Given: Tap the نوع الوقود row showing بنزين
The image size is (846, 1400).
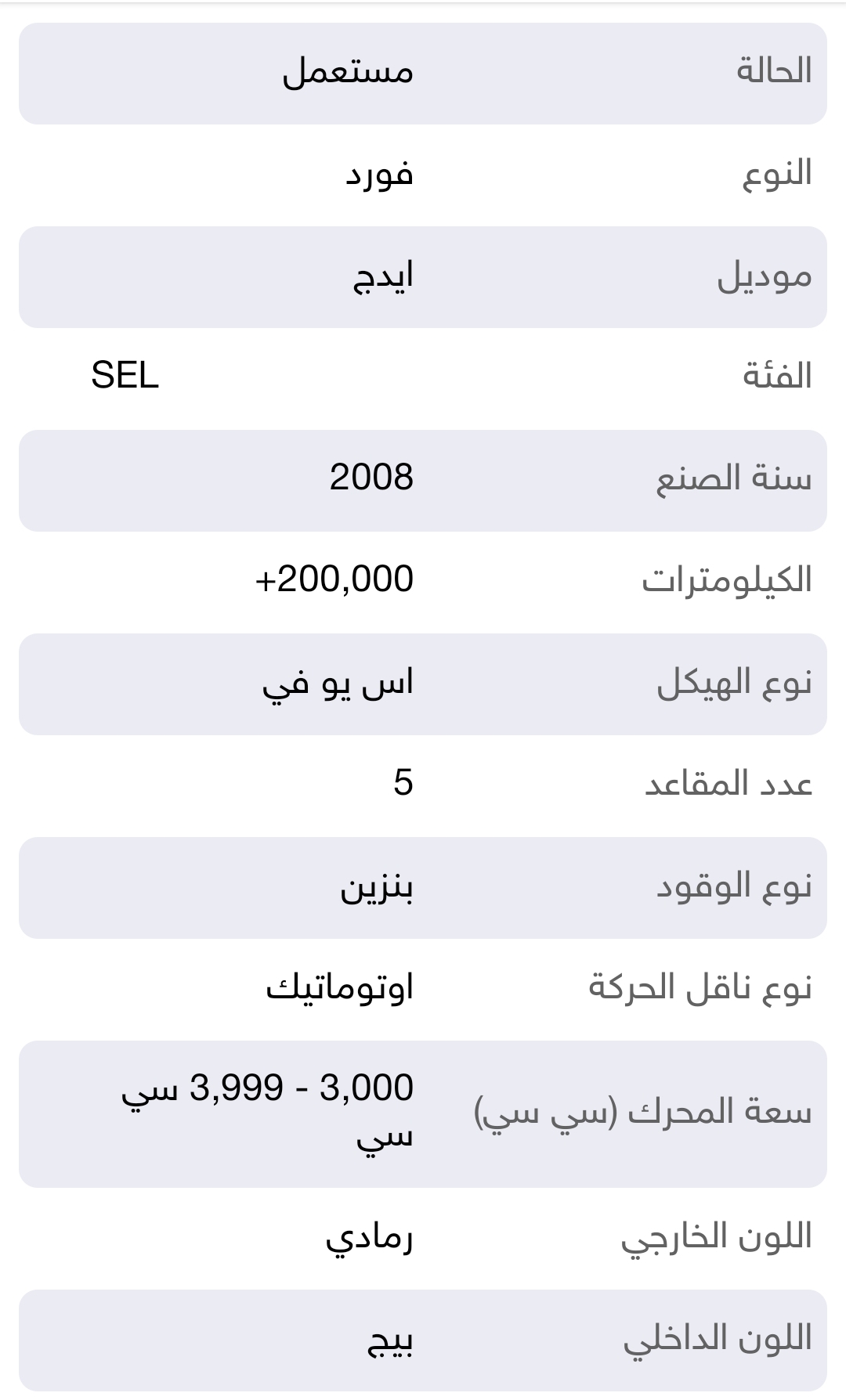Looking at the screenshot, I should (x=423, y=888).
